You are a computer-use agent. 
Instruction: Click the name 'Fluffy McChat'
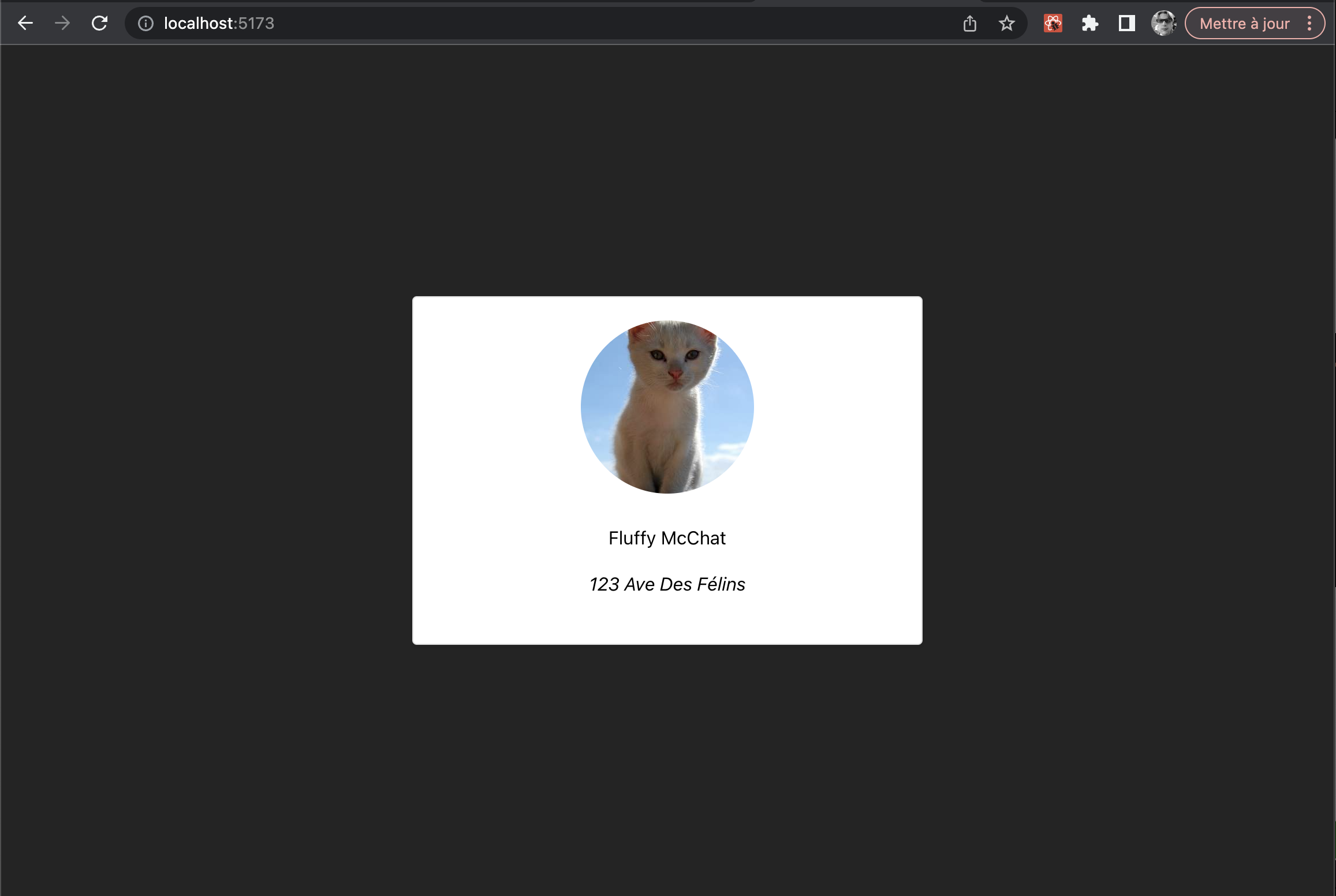coord(667,537)
